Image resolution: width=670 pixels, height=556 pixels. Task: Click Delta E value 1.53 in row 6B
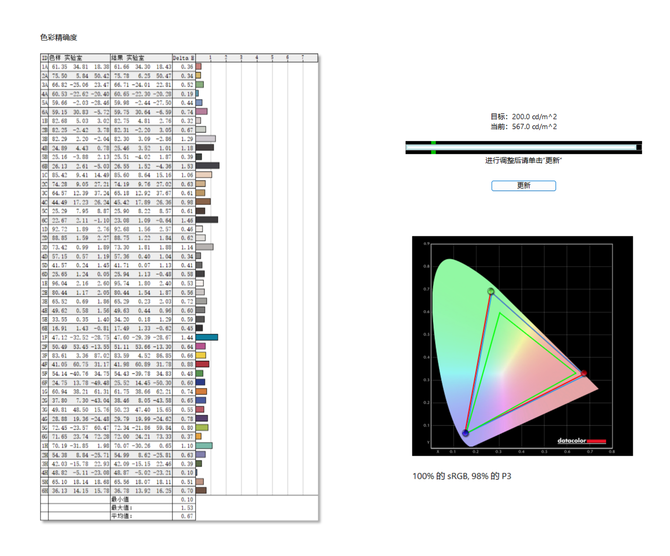point(187,166)
